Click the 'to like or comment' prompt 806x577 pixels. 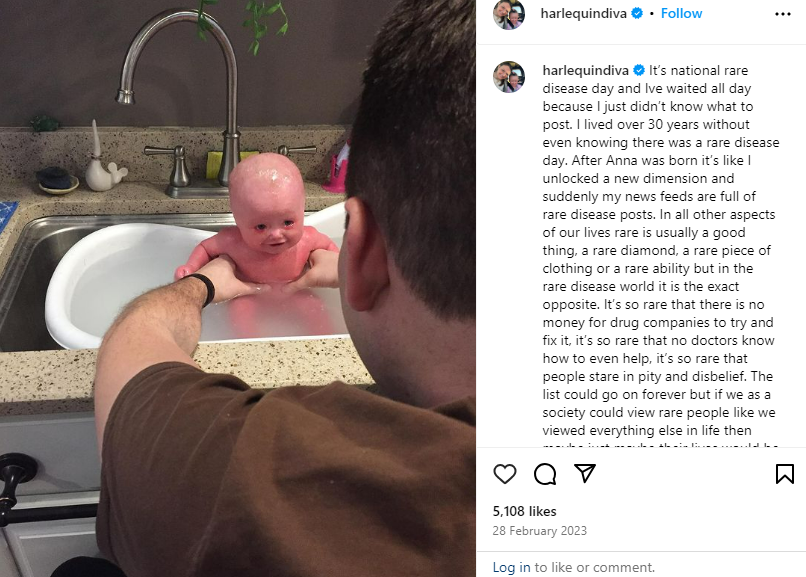pyautogui.click(x=594, y=567)
